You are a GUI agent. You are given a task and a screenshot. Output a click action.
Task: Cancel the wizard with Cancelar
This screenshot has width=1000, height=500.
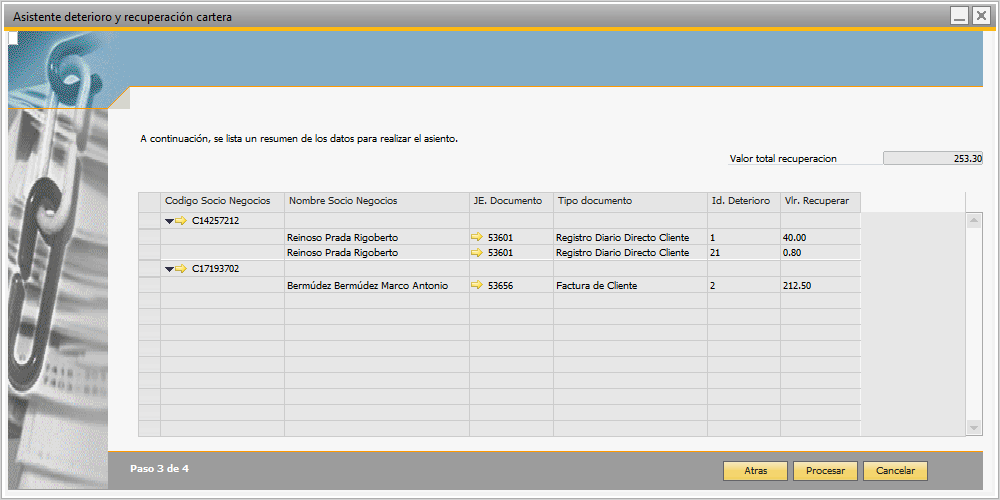[x=895, y=471]
